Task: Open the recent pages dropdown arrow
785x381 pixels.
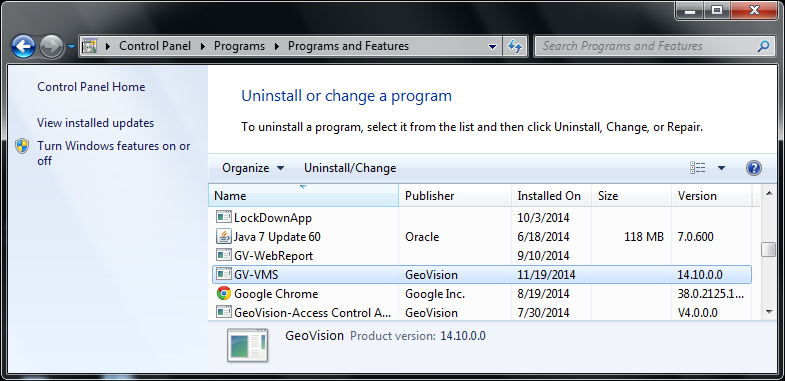Action: coord(71,47)
